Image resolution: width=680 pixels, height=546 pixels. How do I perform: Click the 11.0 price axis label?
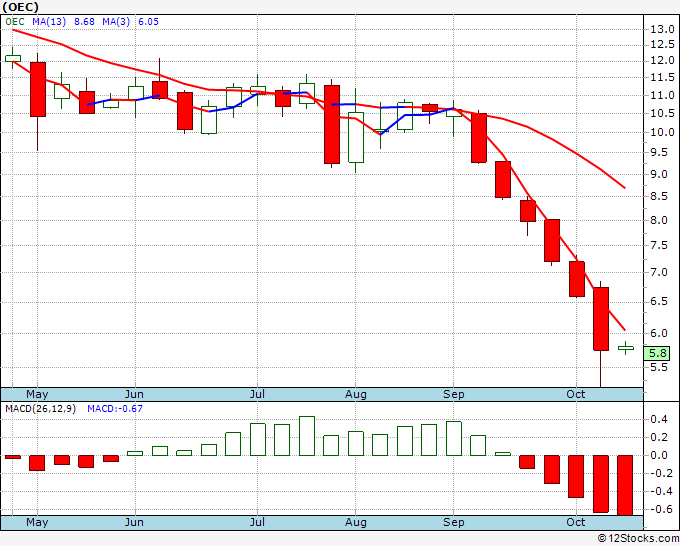pos(662,95)
